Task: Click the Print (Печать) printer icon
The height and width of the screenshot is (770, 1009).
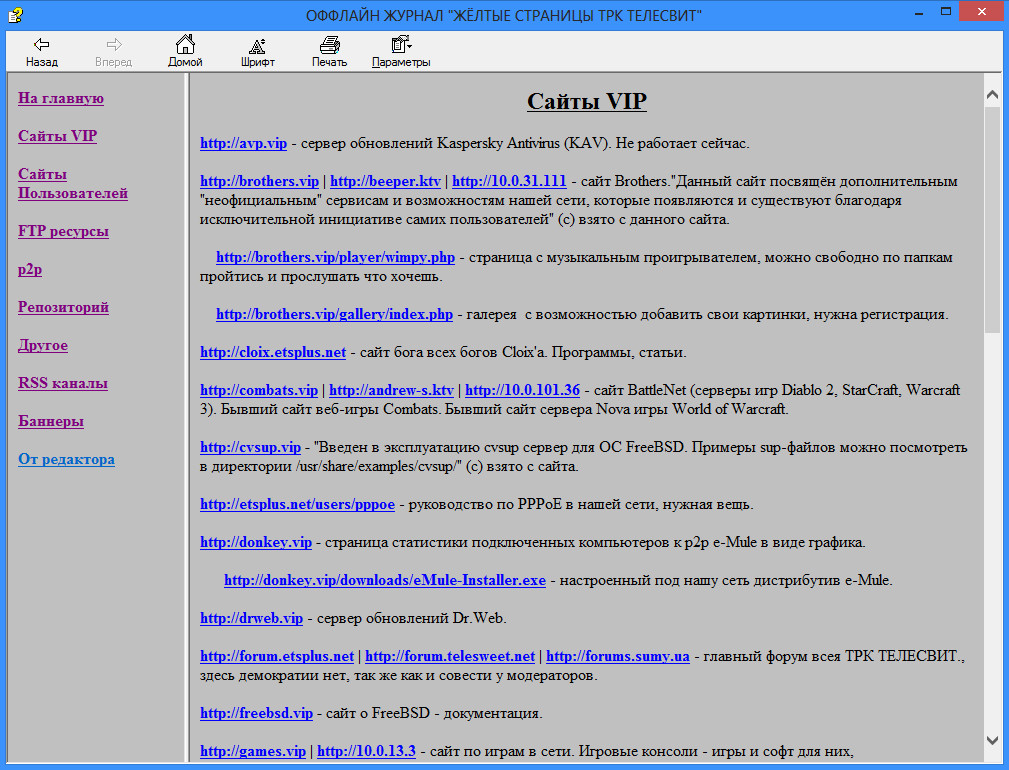Action: pyautogui.click(x=329, y=45)
